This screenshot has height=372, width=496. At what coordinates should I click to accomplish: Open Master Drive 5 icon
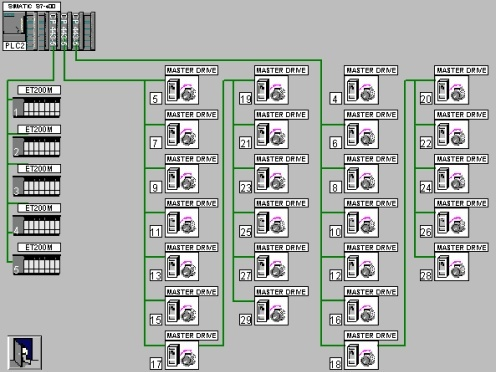coord(182,90)
